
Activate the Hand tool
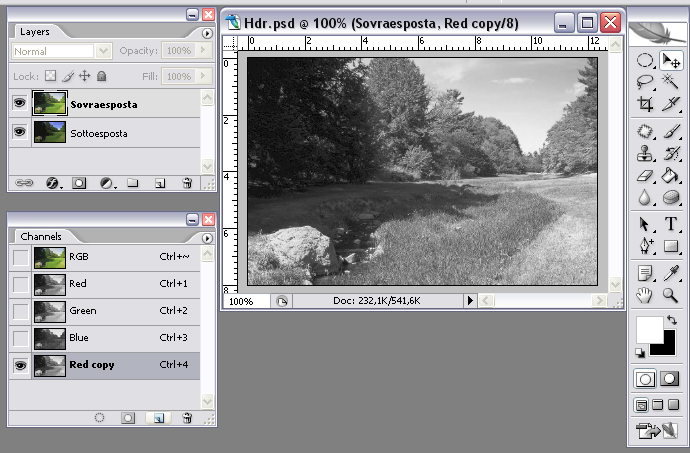tap(645, 294)
